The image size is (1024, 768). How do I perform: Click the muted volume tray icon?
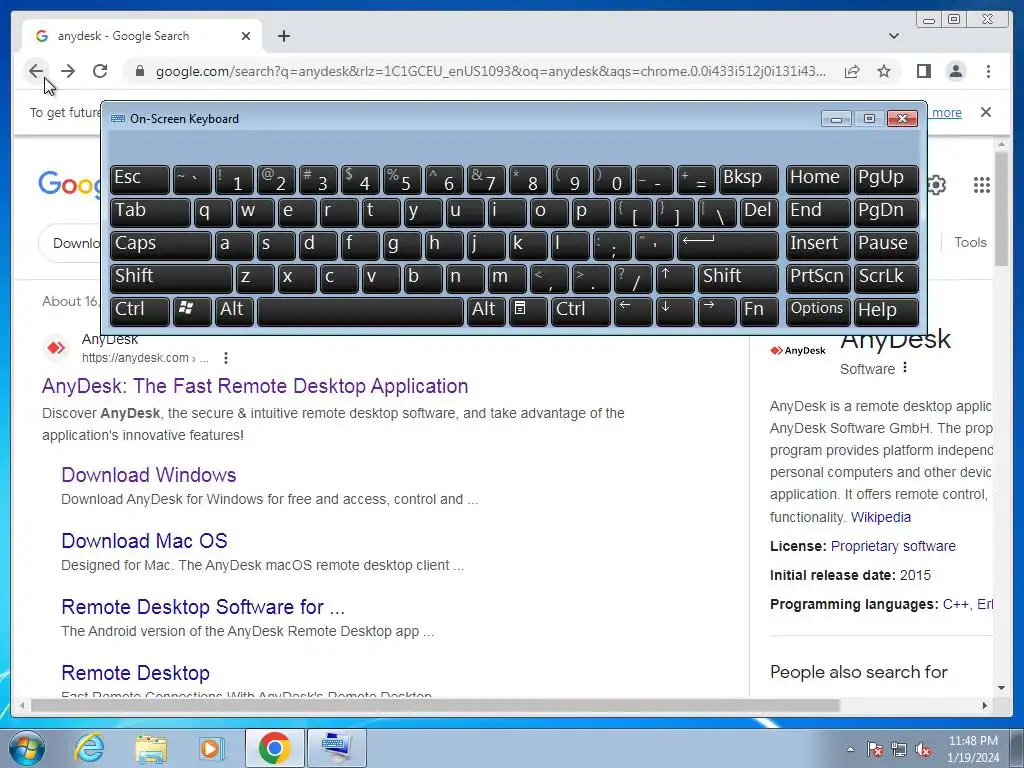(x=923, y=750)
